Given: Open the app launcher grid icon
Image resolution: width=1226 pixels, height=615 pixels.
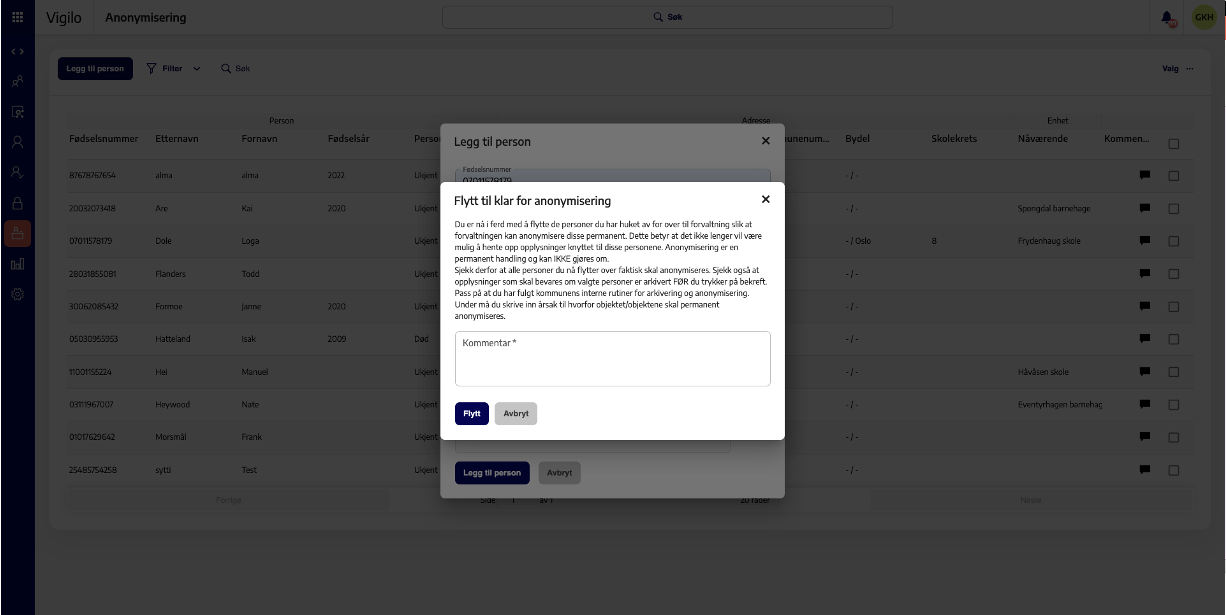Looking at the screenshot, I should (x=18, y=17).
